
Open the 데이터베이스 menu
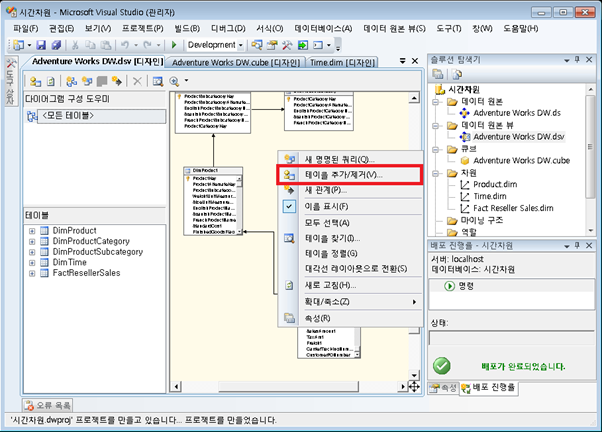(323, 29)
